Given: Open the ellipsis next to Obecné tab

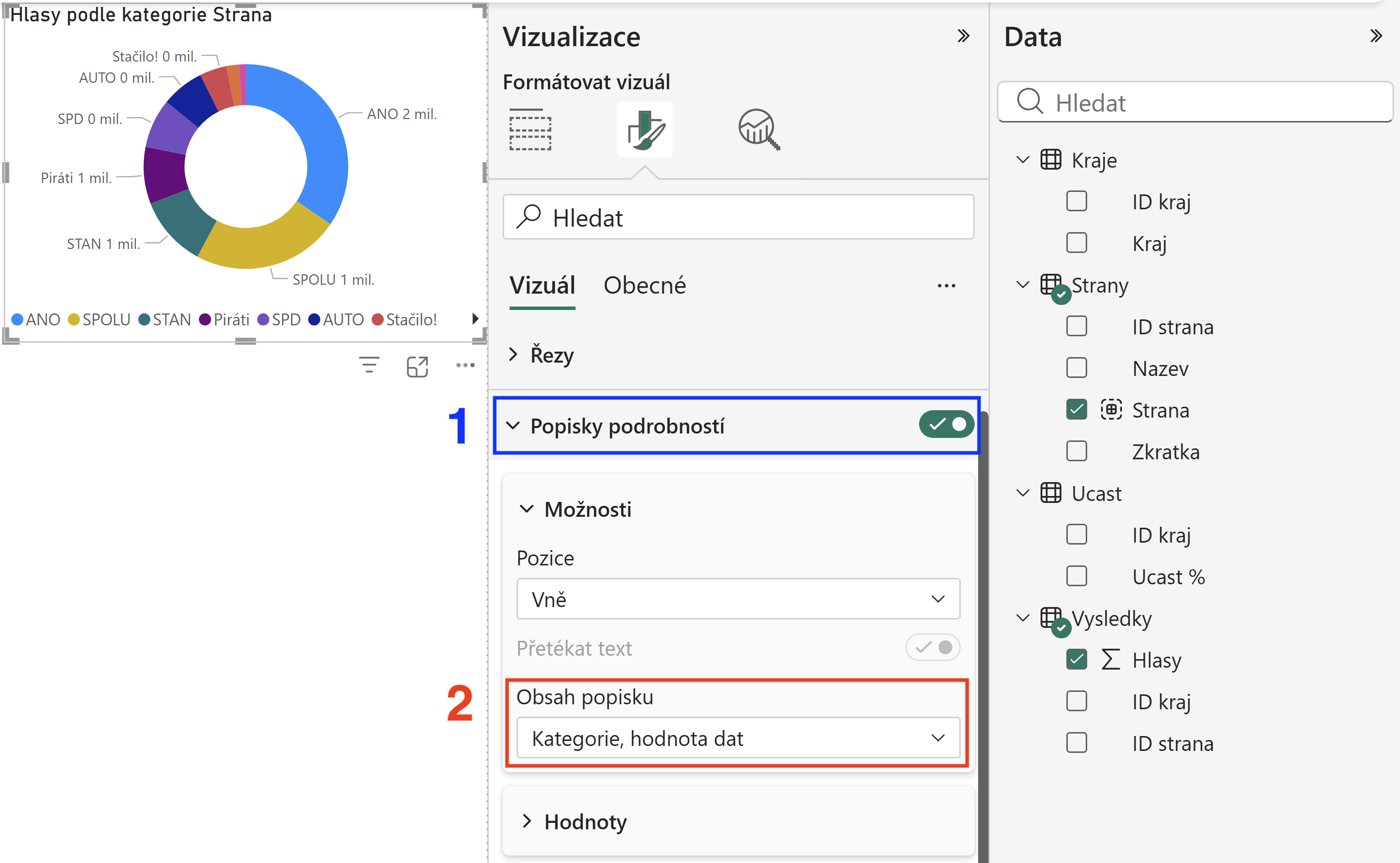Looking at the screenshot, I should click(x=946, y=286).
